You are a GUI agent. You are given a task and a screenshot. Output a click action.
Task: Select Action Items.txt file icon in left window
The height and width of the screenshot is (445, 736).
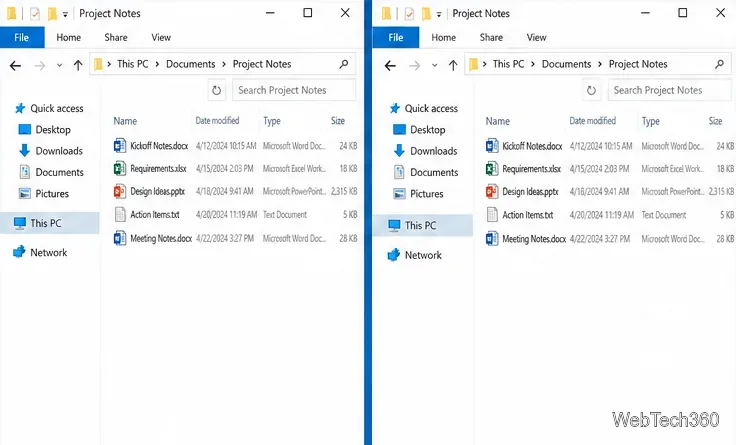(120, 214)
